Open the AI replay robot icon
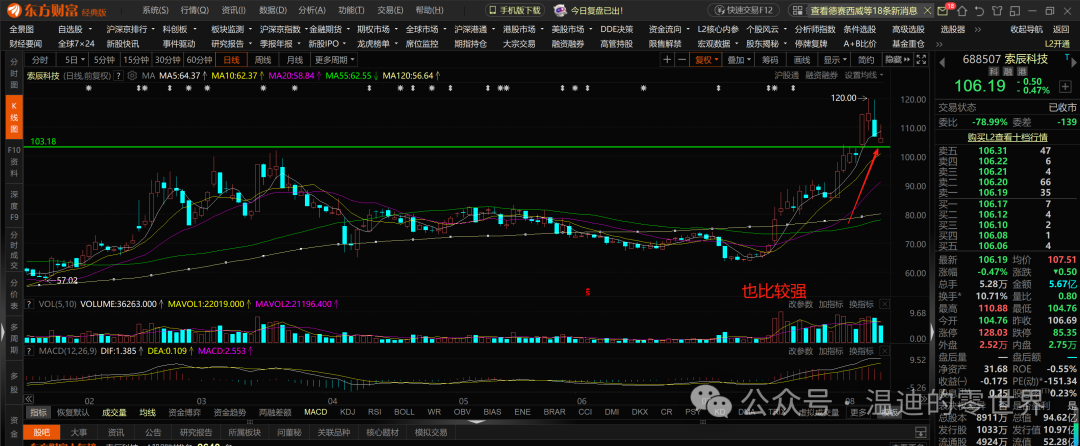The height and width of the screenshot is (446, 1080). tap(560, 10)
